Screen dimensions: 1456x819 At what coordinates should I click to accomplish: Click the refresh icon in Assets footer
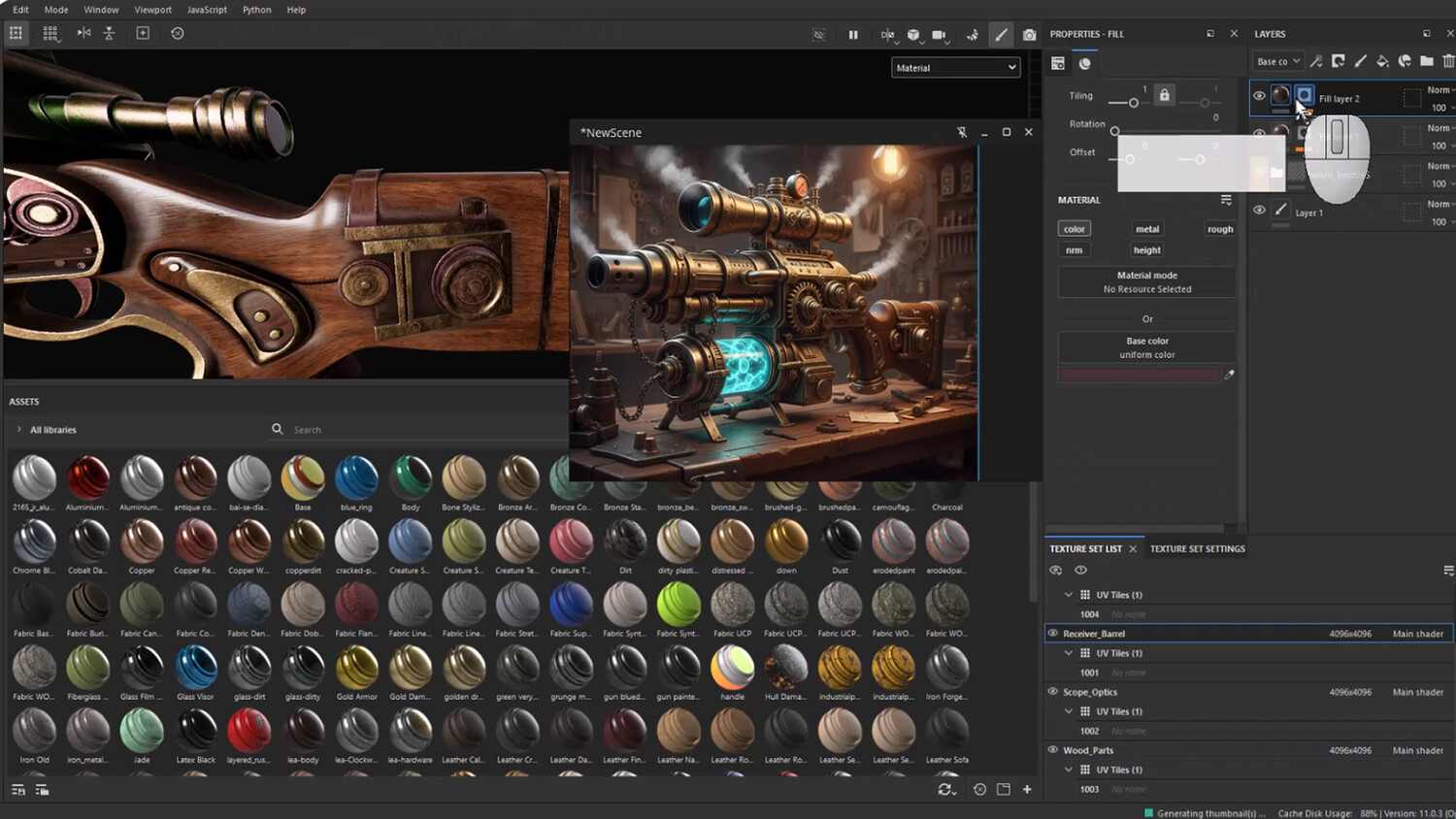[x=945, y=790]
